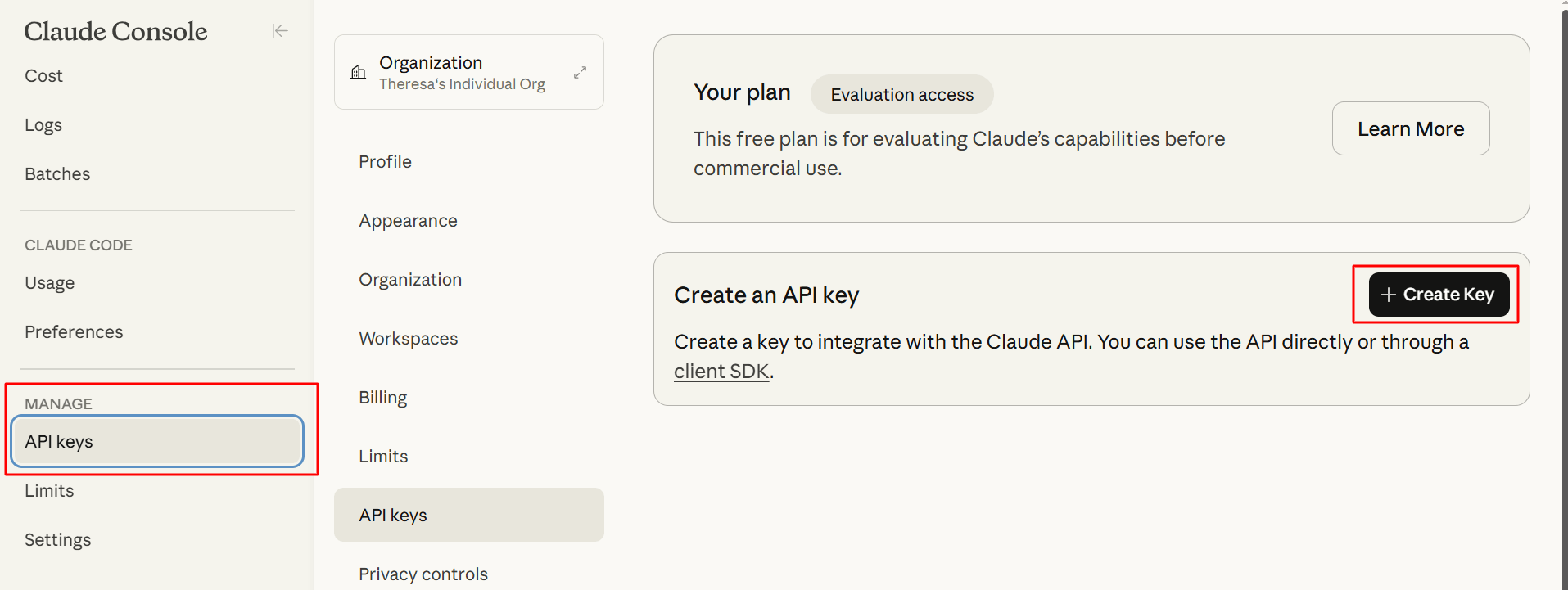Image resolution: width=1568 pixels, height=590 pixels.
Task: Open Limits in left sidebar
Action: pyautogui.click(x=49, y=491)
